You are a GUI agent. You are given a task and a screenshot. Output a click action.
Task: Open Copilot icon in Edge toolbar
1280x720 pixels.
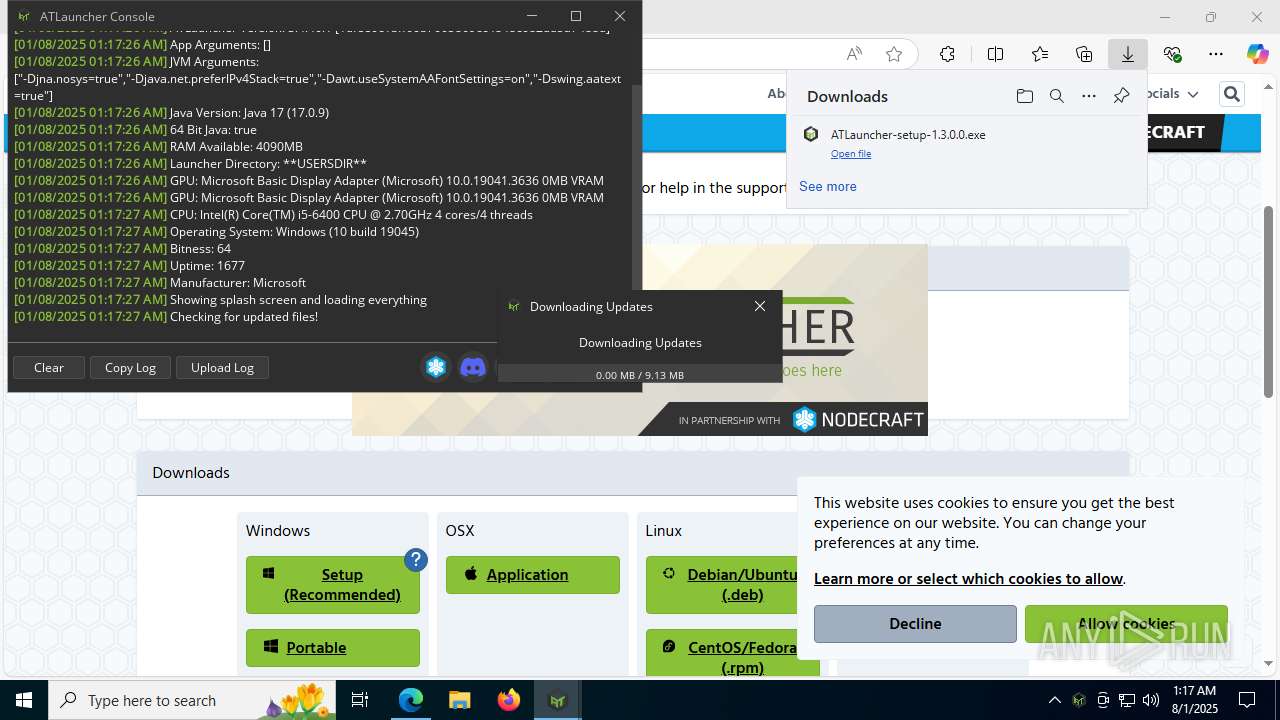1257,54
